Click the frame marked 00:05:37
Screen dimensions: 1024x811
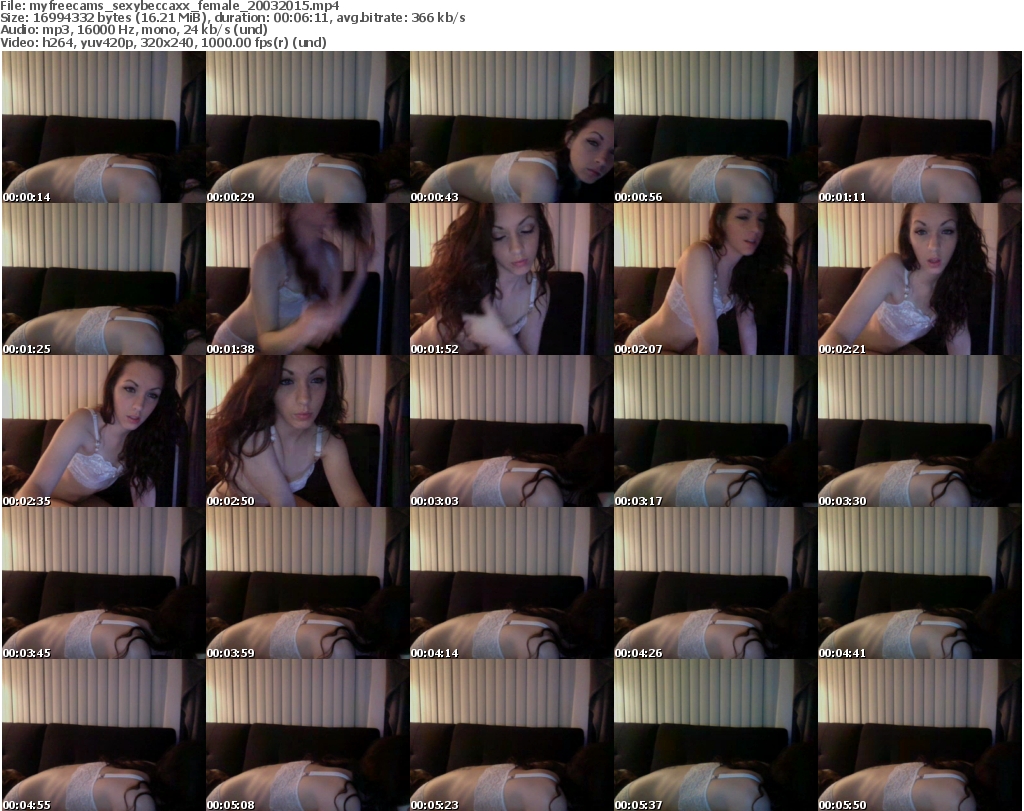pos(715,735)
